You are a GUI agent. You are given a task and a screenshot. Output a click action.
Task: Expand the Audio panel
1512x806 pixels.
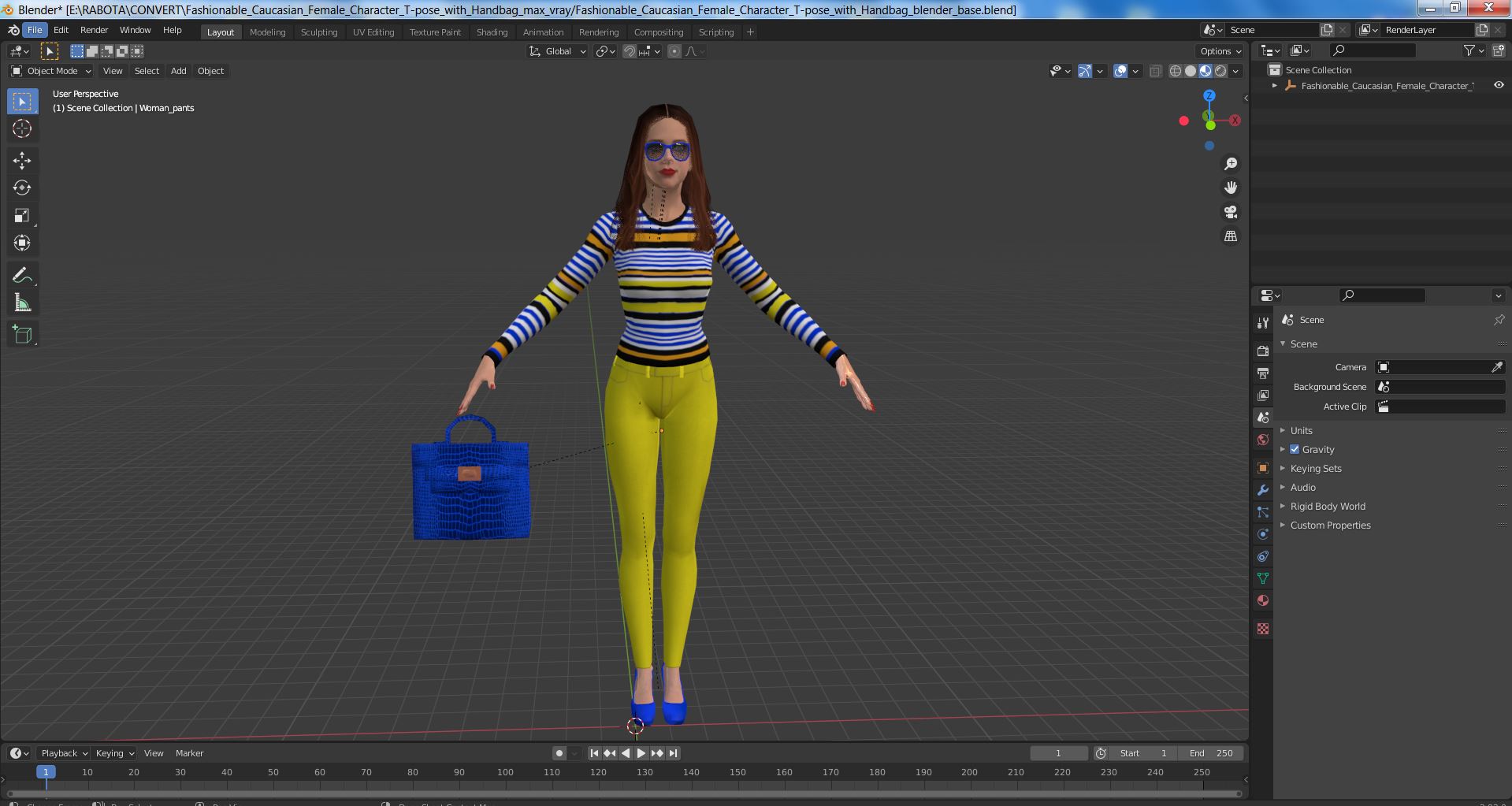coord(1302,487)
